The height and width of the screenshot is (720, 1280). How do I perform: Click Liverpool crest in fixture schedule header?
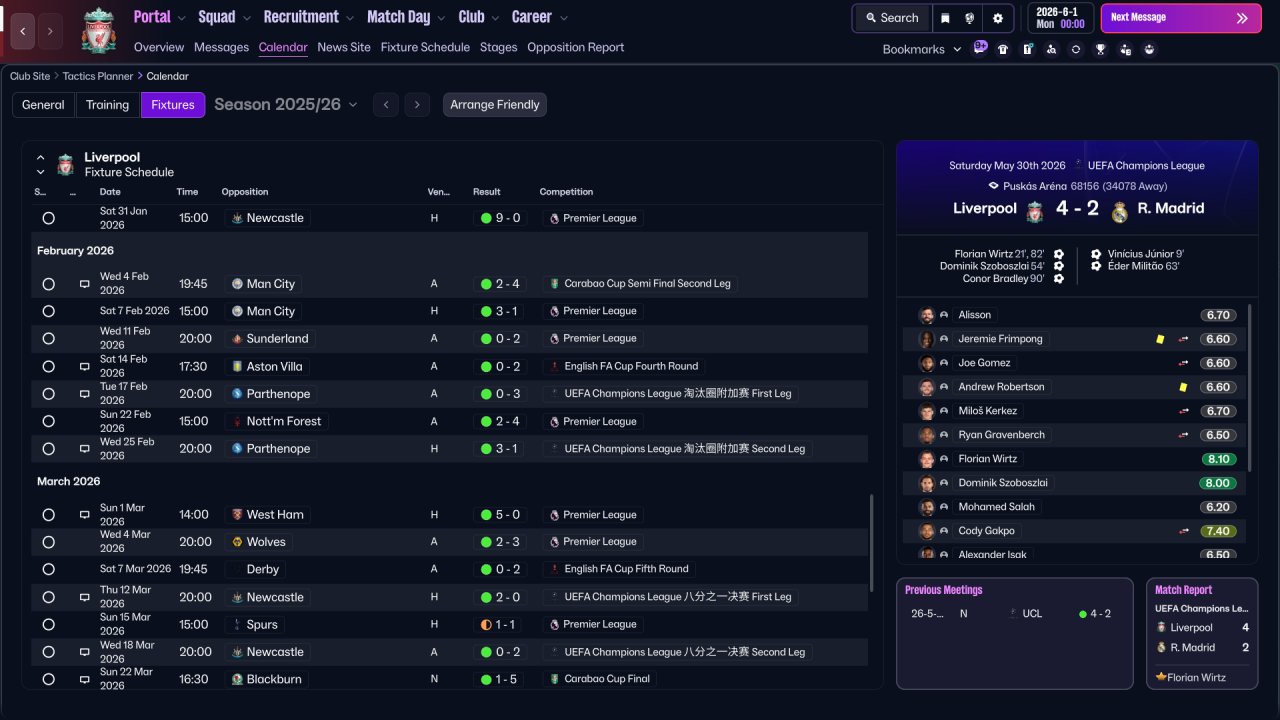66,164
